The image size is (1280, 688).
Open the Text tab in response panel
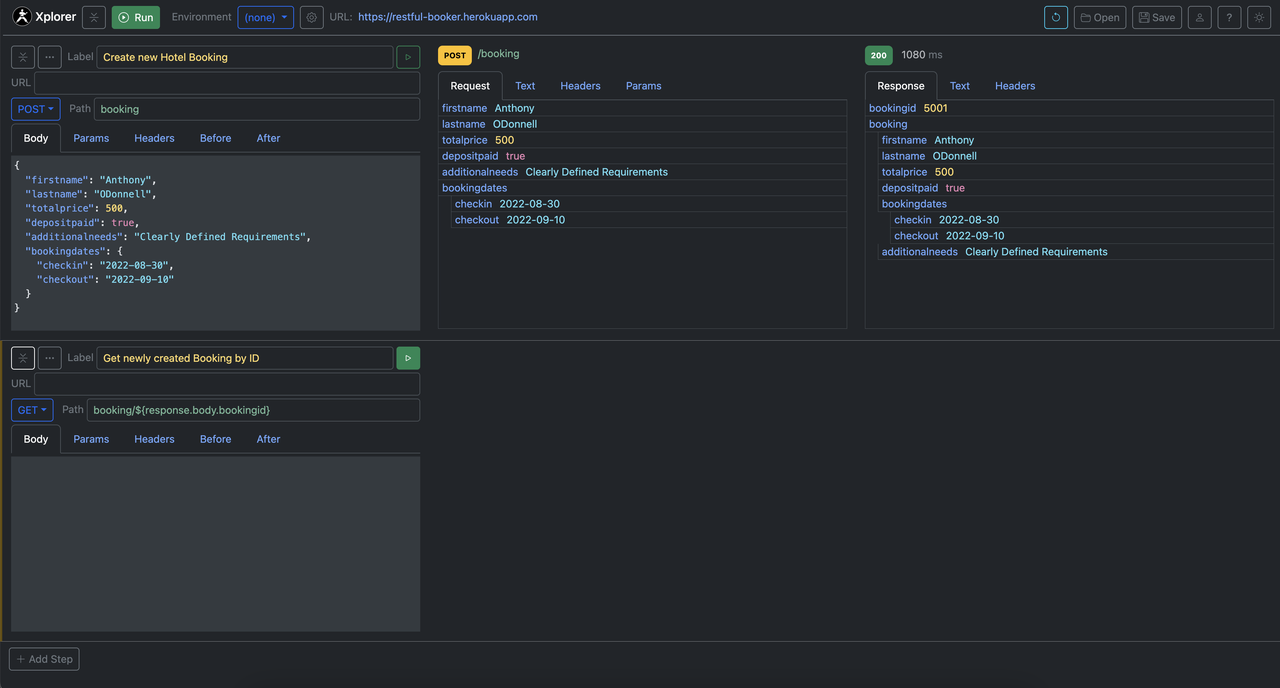[x=960, y=86]
